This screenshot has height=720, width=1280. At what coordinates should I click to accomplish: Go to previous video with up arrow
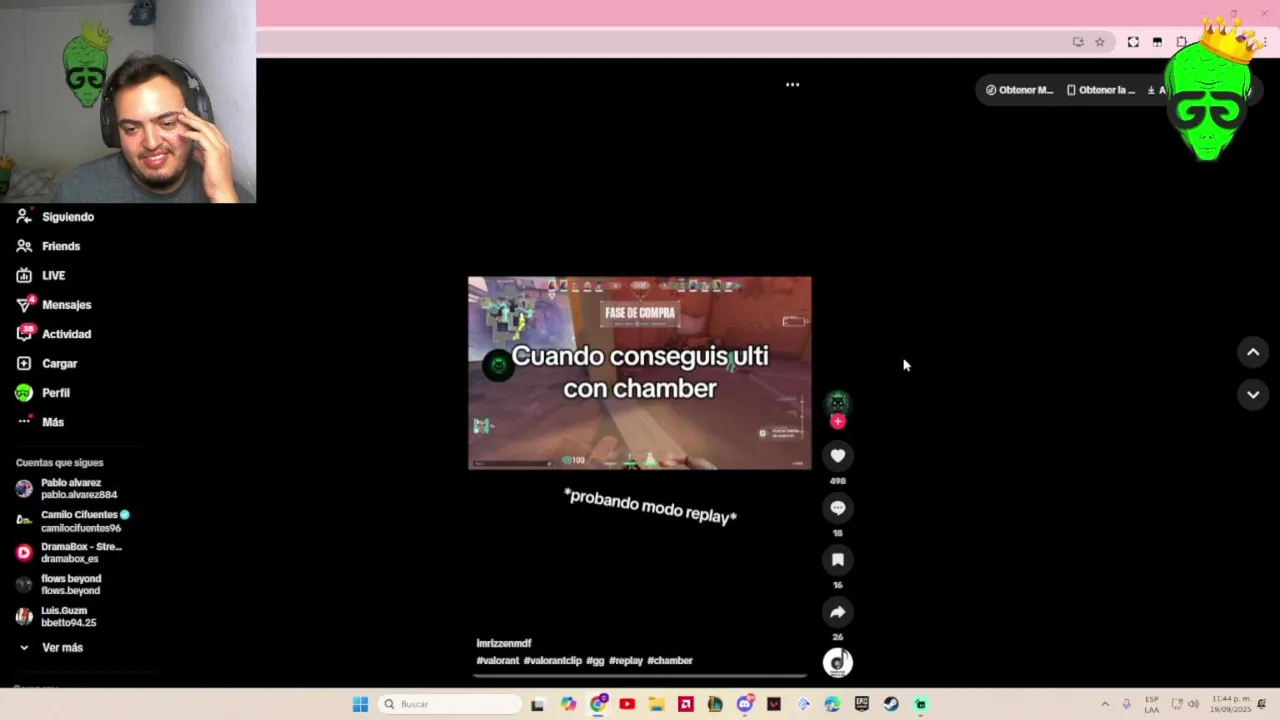[1253, 352]
